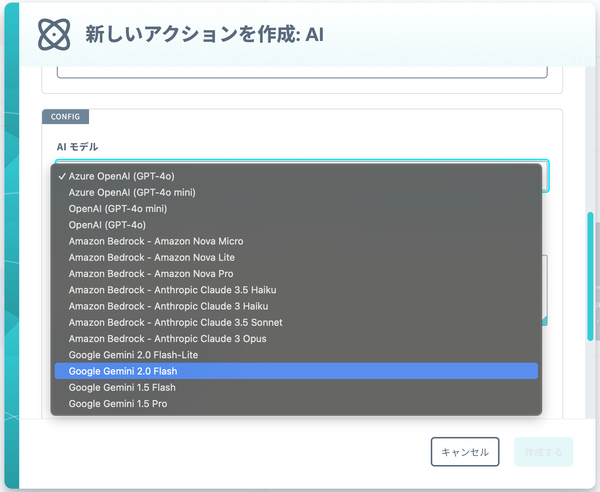Screen dimensions: 600x492
Task: Select Amazon Nova Pro model
Action: 296,274
